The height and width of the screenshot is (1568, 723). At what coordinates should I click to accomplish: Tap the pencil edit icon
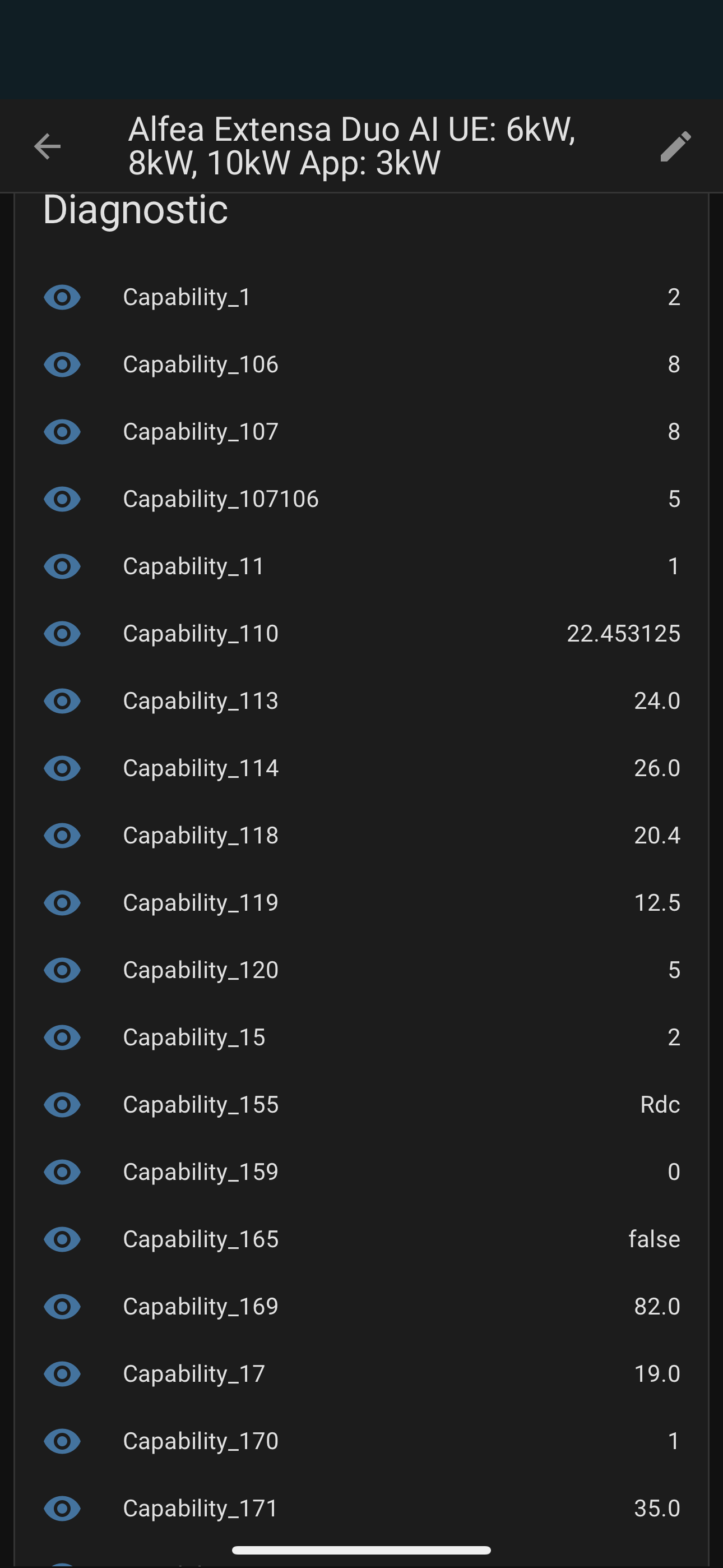(x=675, y=147)
